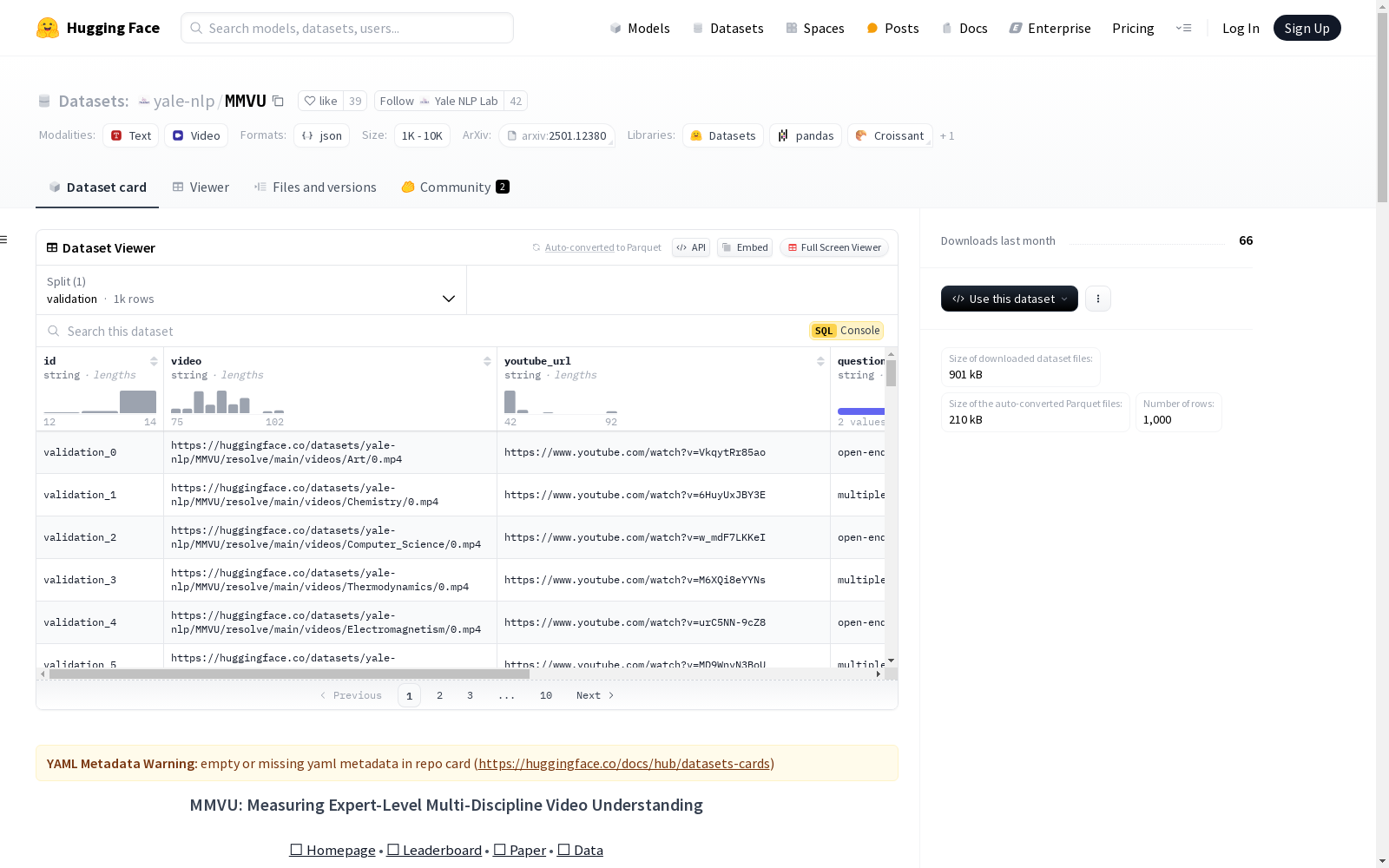The image size is (1389, 868).
Task: Open the navigation overflow menu icon
Action: point(1183,28)
